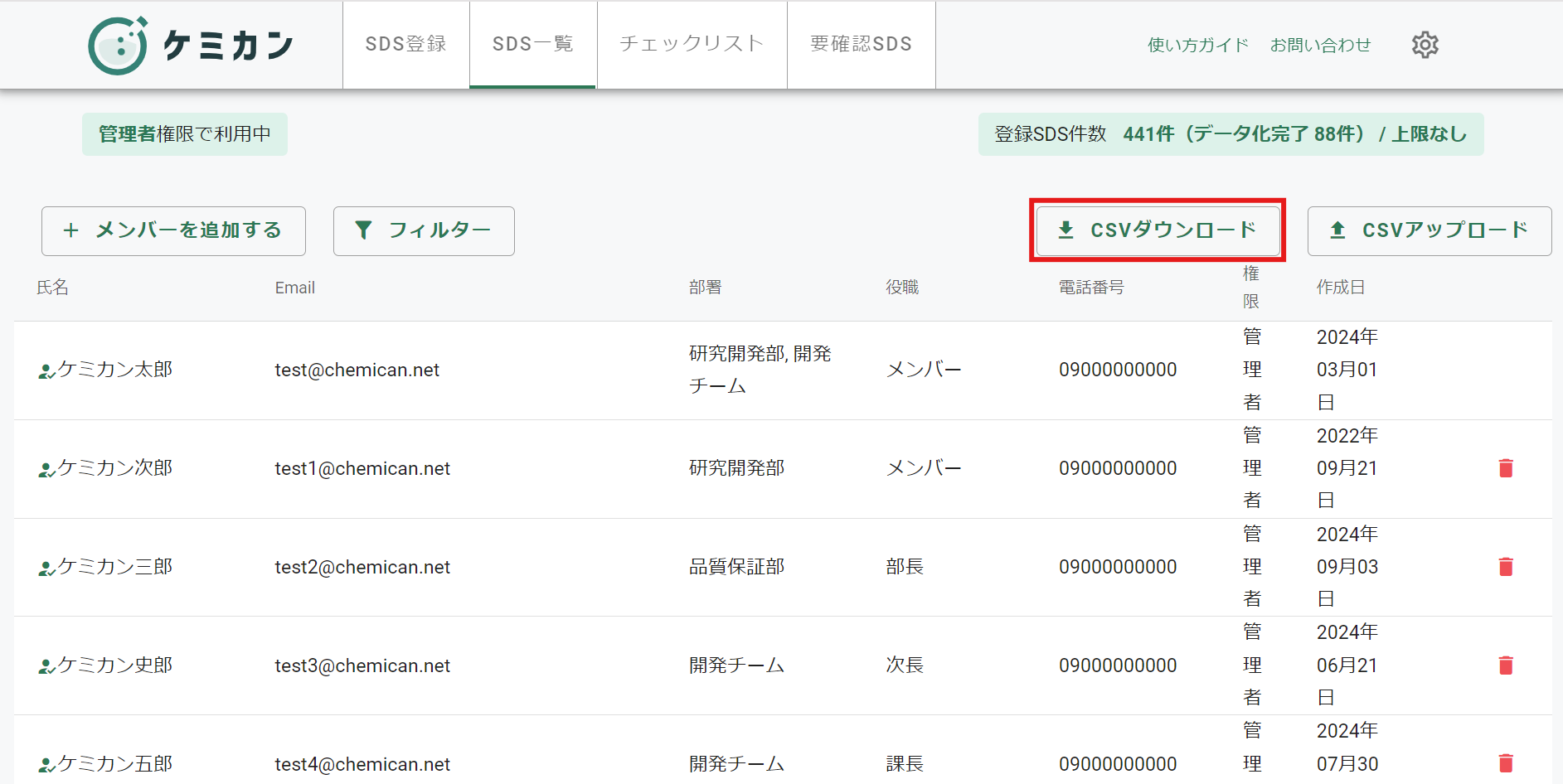Open settings via the gear icon

click(x=1425, y=45)
